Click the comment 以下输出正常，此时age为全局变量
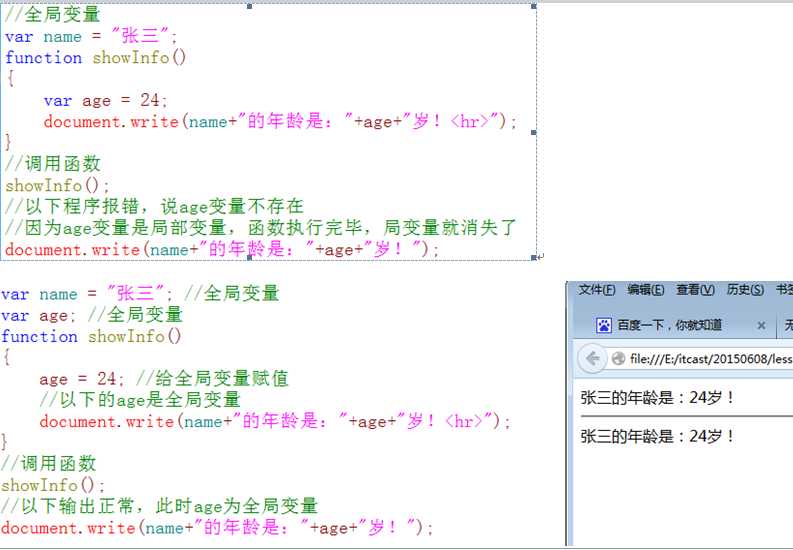Screen dimensions: 793x550 (x=159, y=506)
